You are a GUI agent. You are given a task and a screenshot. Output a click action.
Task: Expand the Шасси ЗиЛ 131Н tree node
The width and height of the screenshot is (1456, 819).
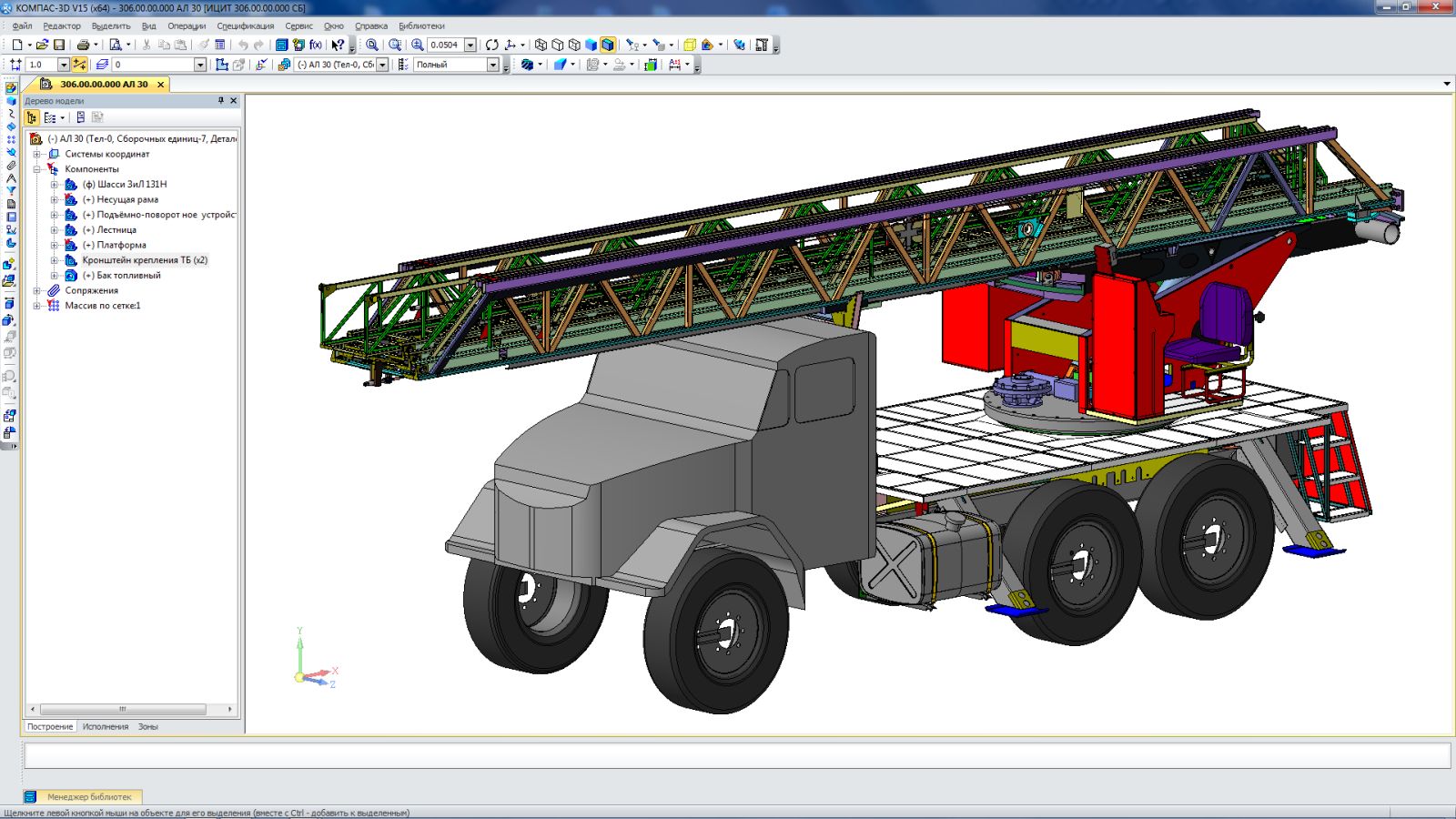coord(54,185)
